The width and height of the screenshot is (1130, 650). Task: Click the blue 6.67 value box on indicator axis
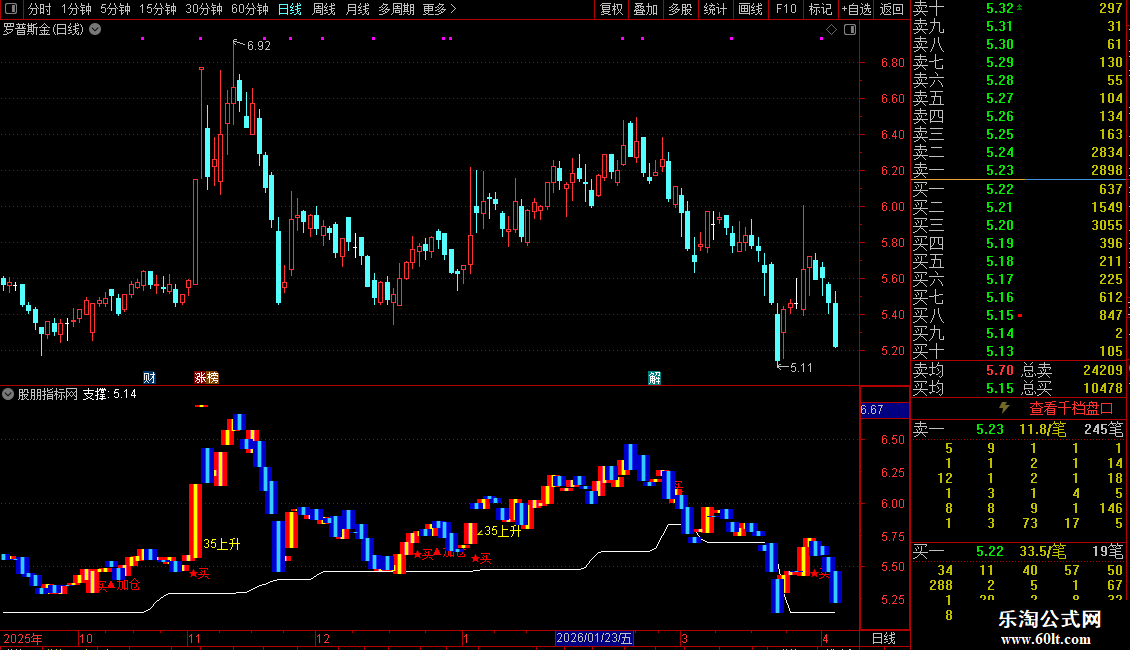[884, 410]
